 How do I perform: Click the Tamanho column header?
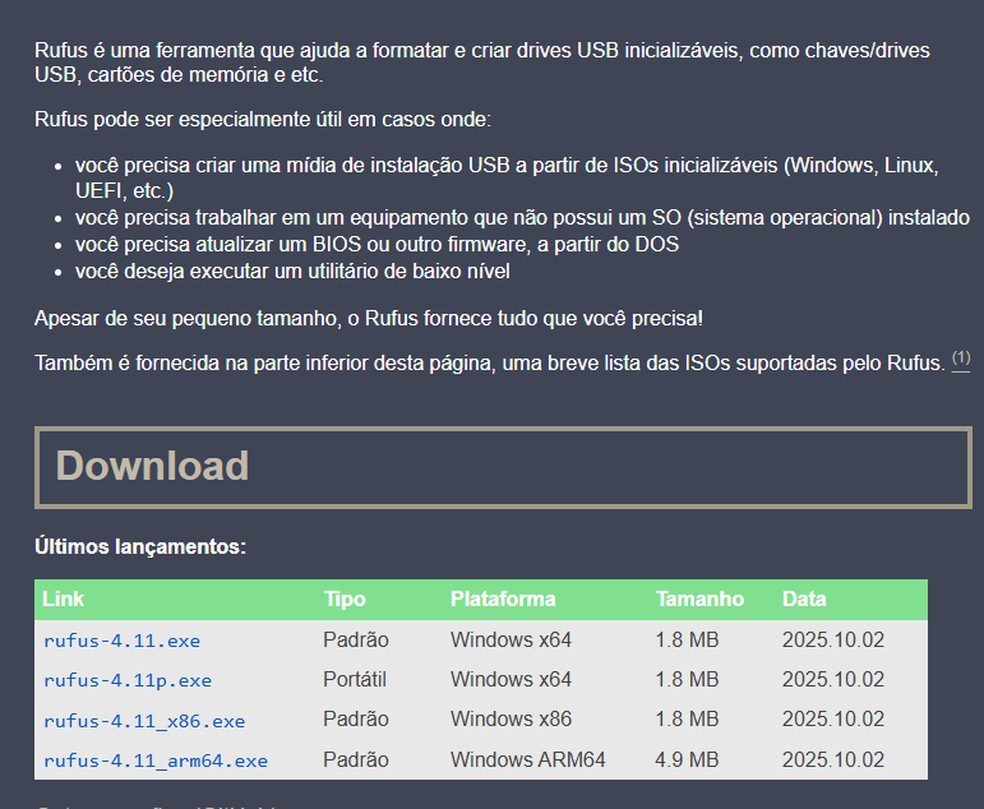pyautogui.click(x=700, y=599)
